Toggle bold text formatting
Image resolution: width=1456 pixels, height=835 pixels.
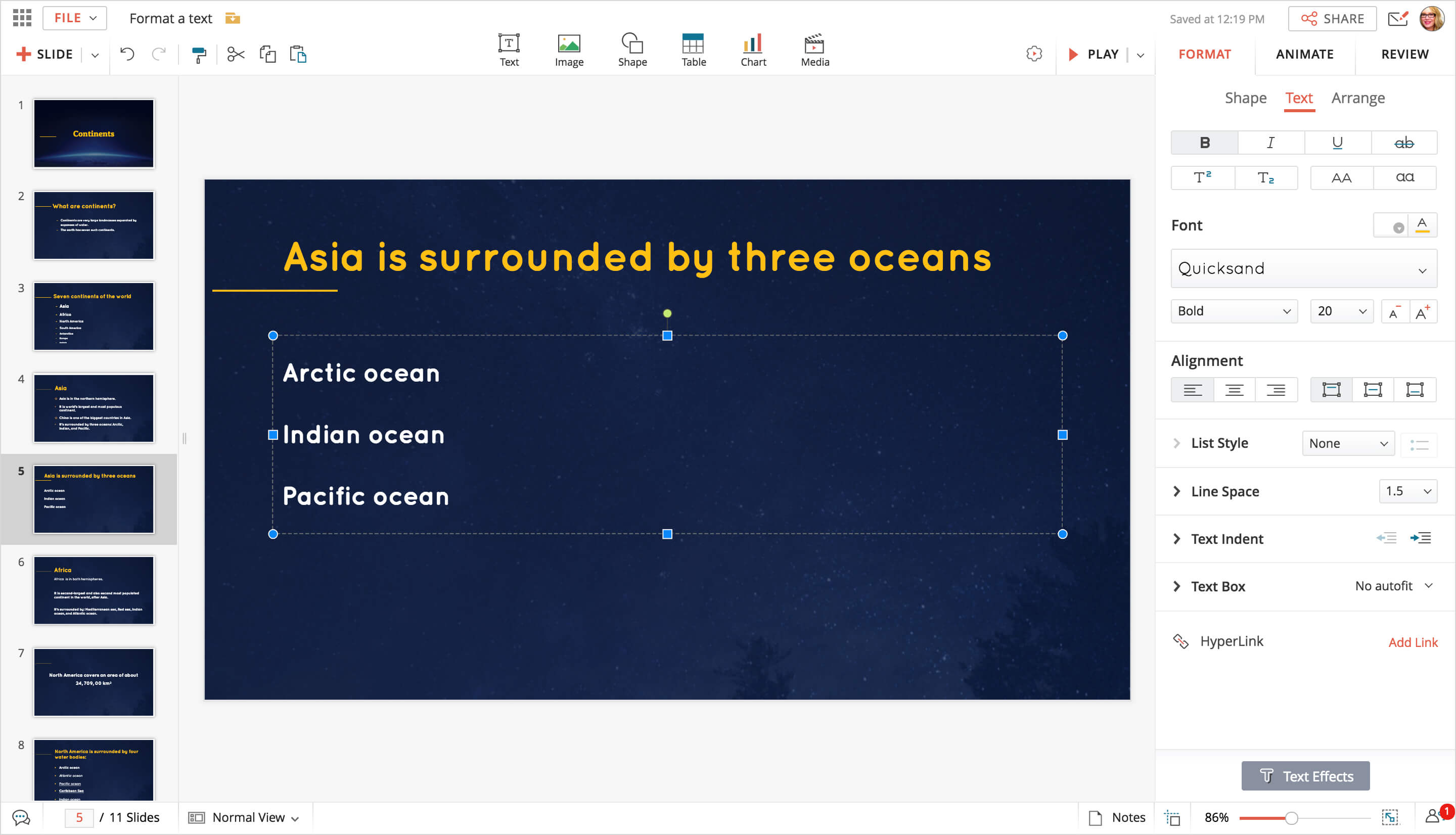(1204, 143)
